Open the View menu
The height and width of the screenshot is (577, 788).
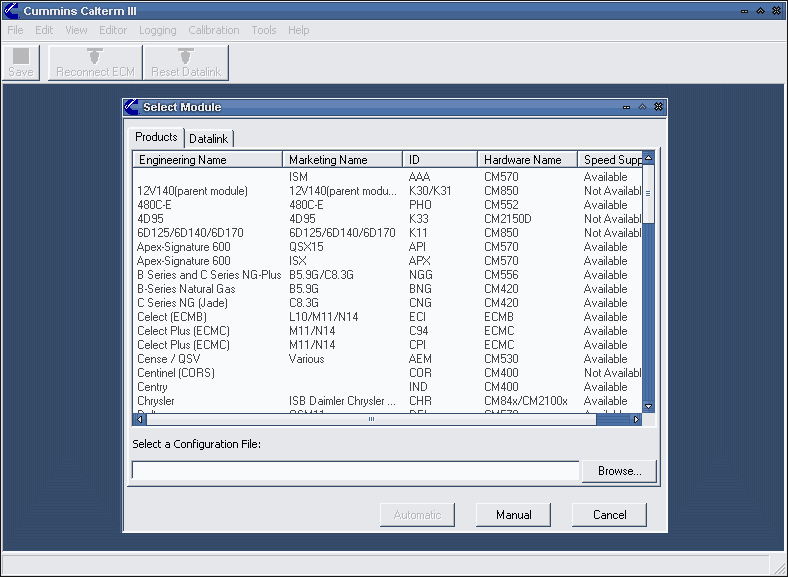click(x=76, y=30)
